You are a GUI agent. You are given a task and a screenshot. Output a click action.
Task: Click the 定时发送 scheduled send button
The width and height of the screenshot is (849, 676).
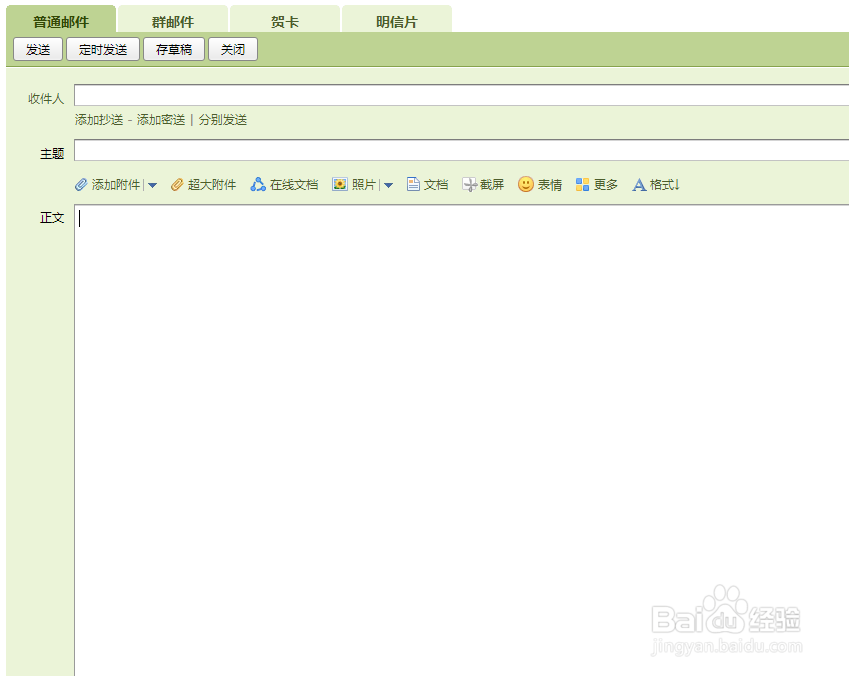(x=102, y=48)
